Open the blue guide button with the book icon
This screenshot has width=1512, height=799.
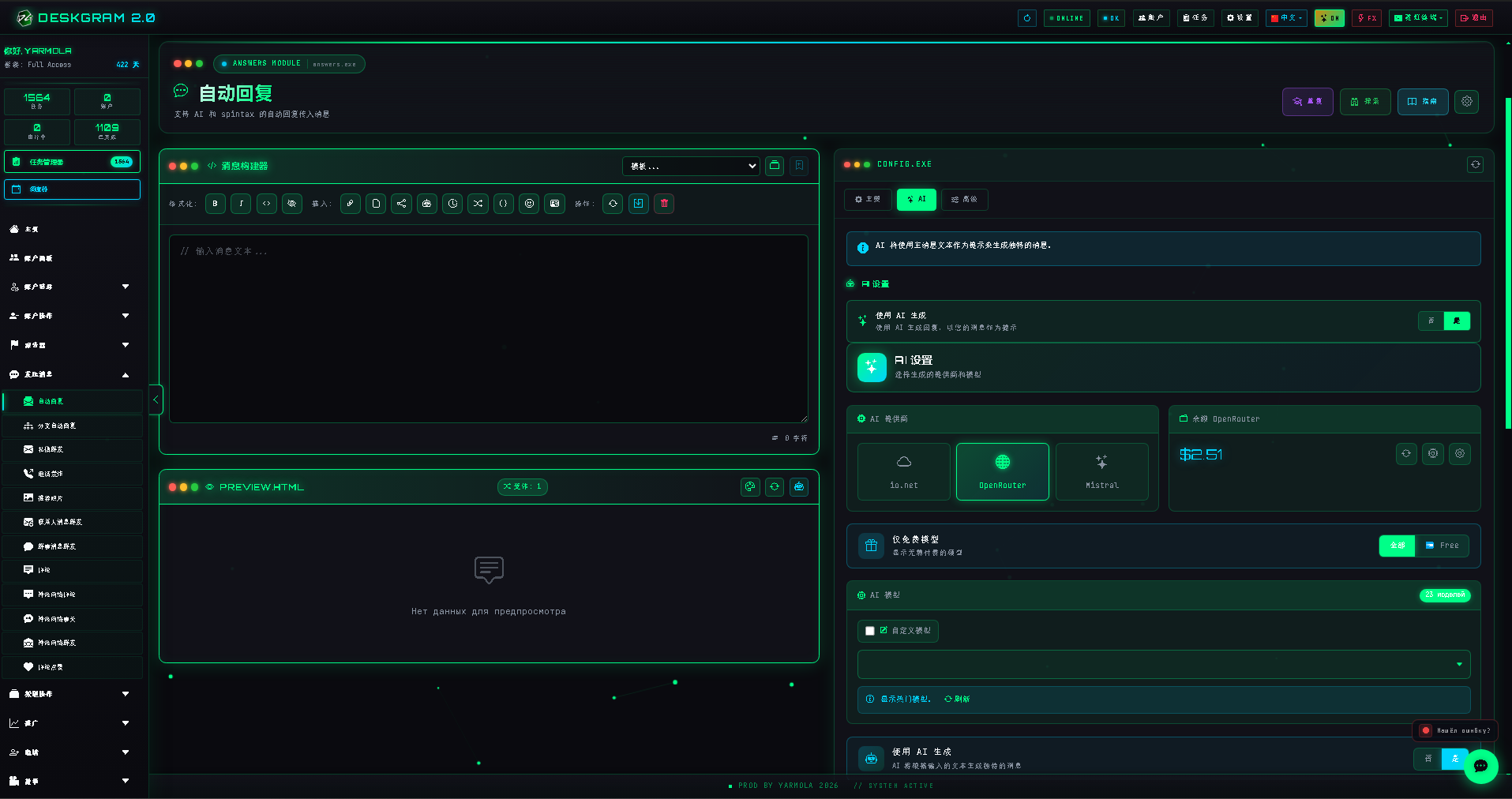[1423, 102]
